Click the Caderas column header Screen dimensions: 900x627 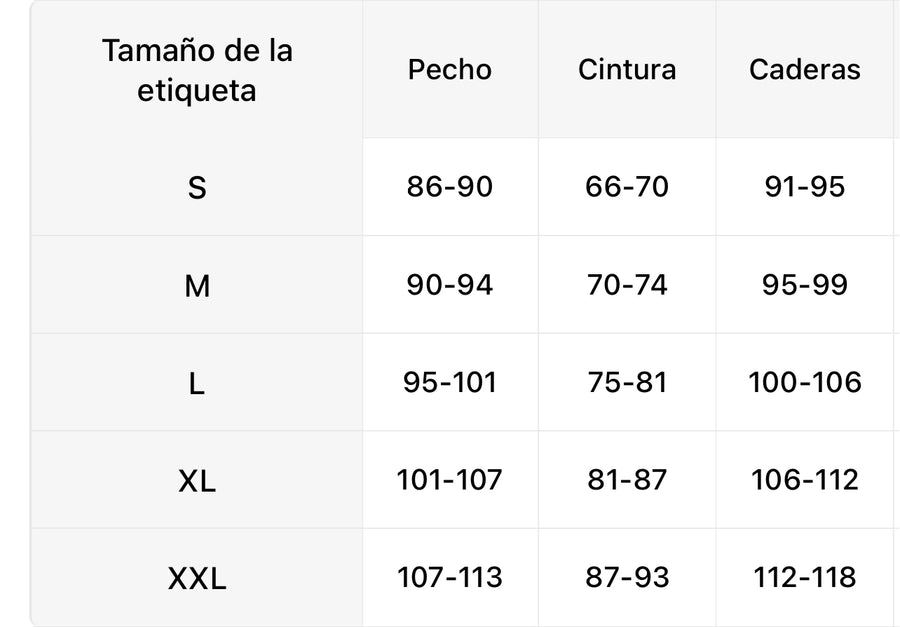point(804,70)
